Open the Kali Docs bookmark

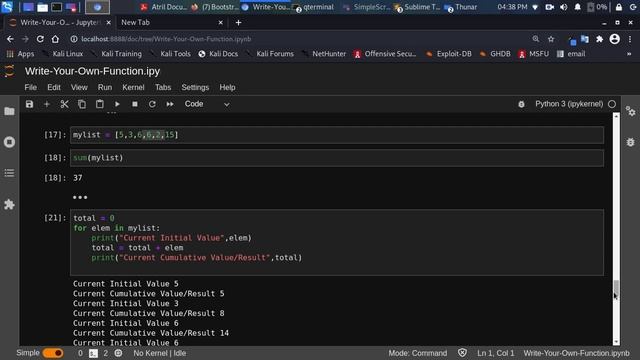coord(218,54)
